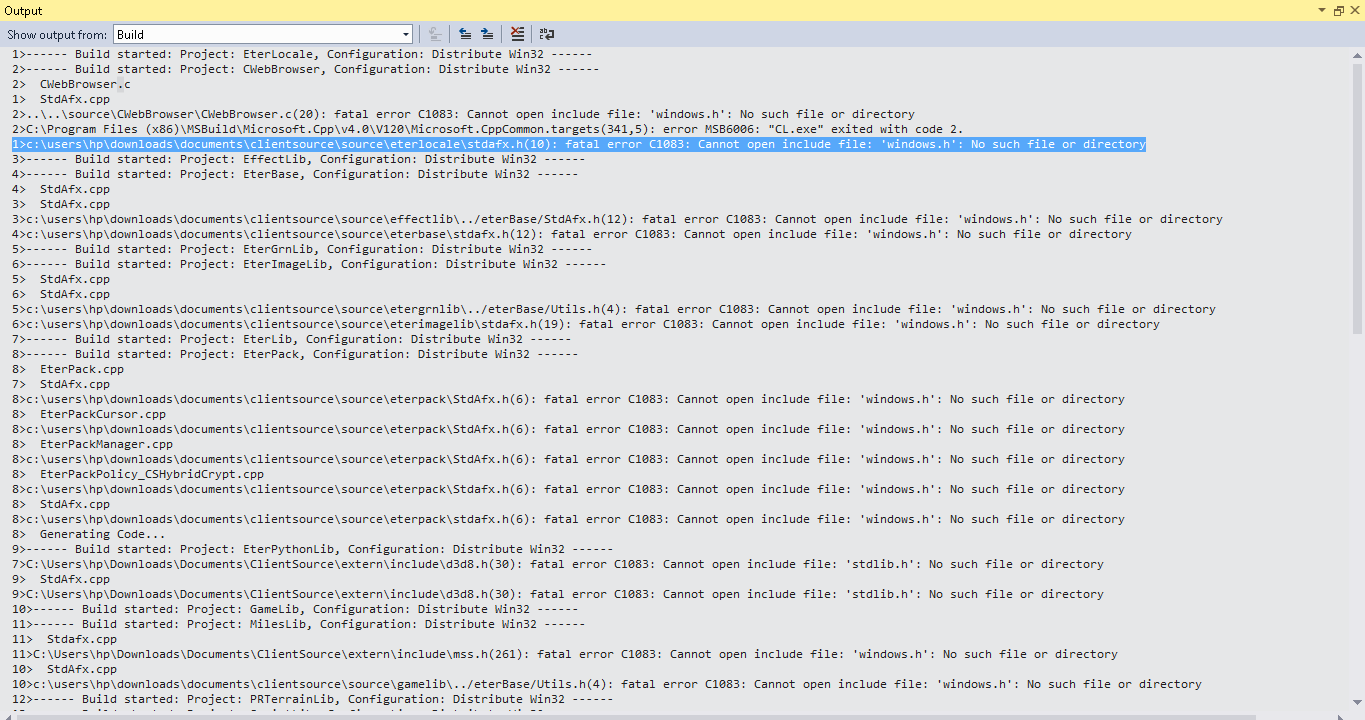The width and height of the screenshot is (1365, 720).
Task: Select 'Build started: Project: GameLib' line
Action: click(x=295, y=609)
